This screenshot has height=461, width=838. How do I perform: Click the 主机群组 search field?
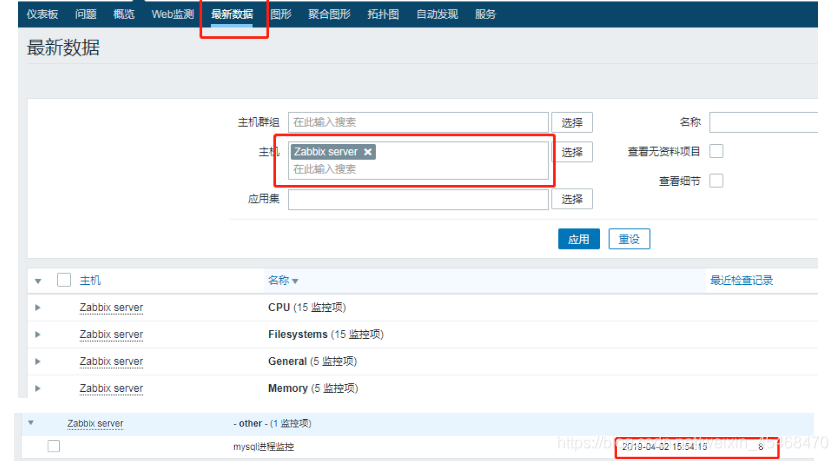418,122
